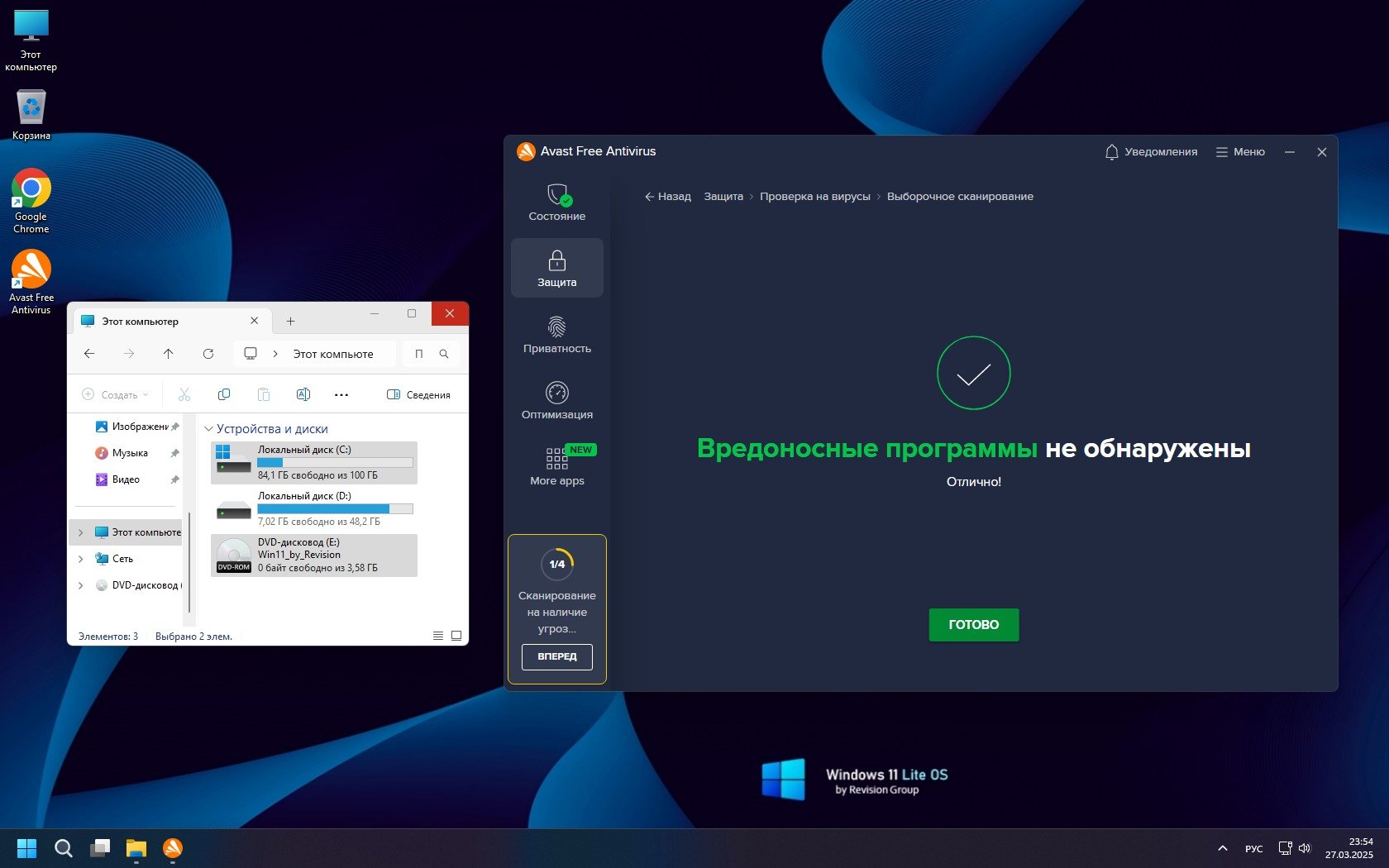The width and height of the screenshot is (1389, 868).
Task: Add a new tab in File Explorer
Action: click(x=290, y=322)
